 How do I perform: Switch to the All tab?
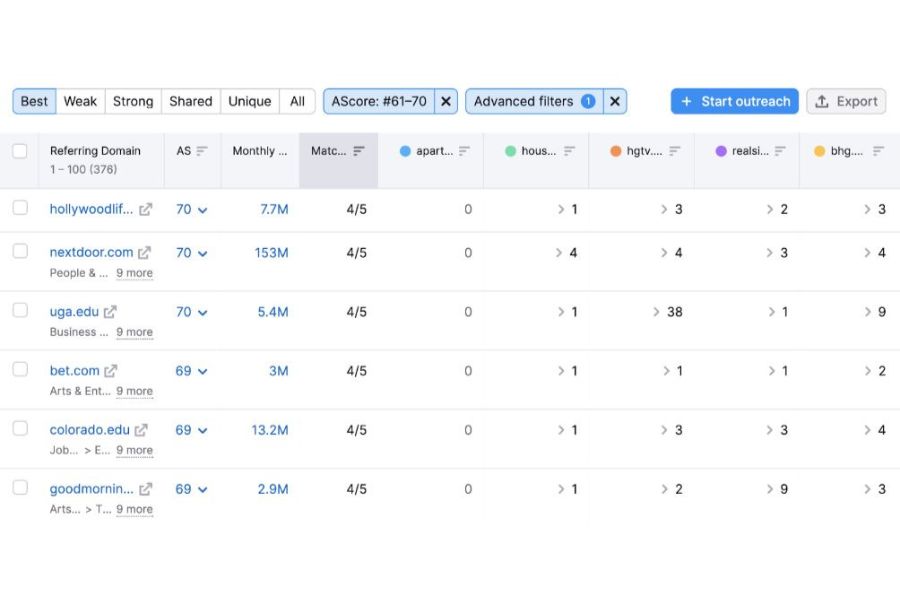click(297, 102)
